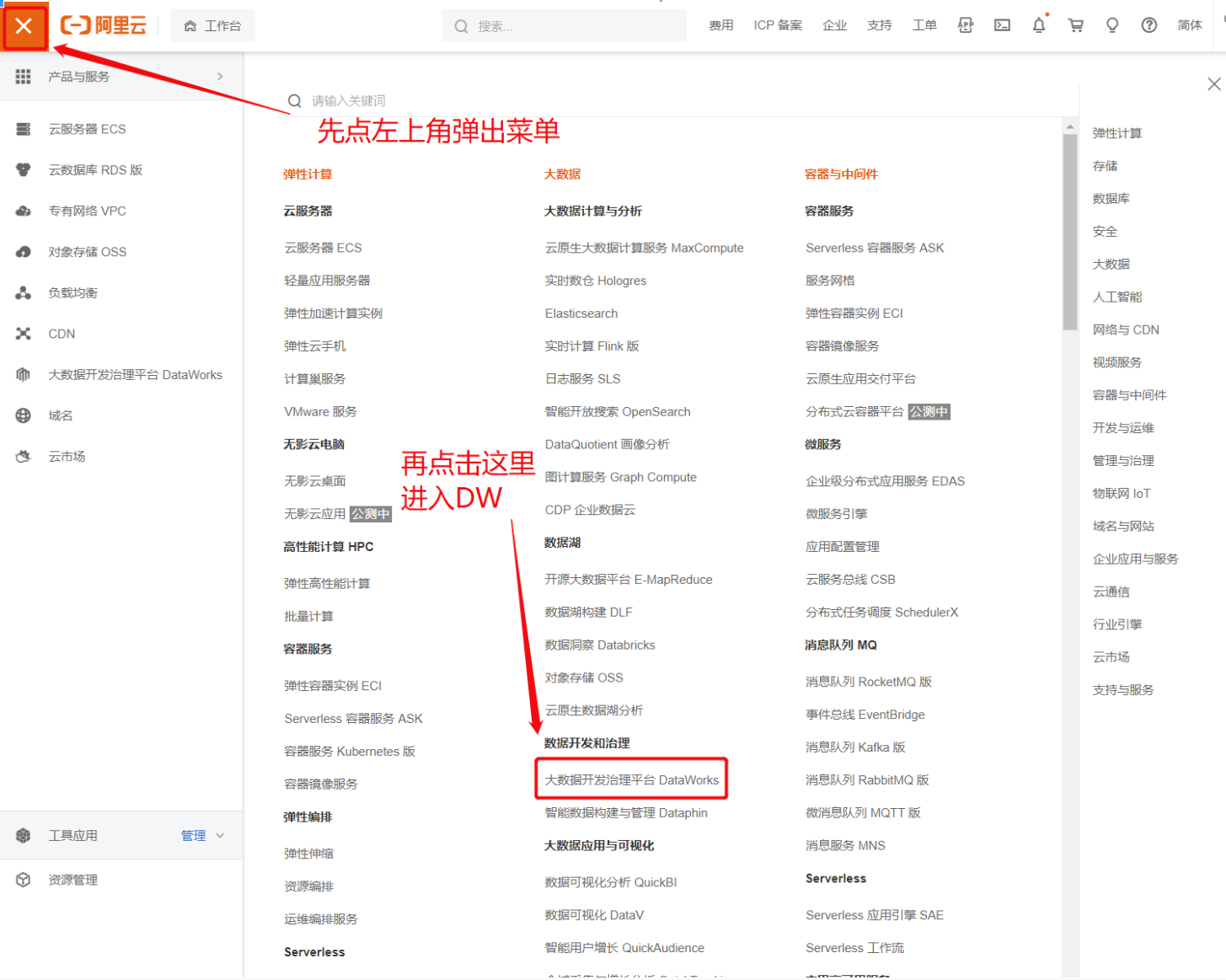Viewport: 1226px width, 980px height.
Task: Click the 对象存储 OSS sidebar icon
Action: click(23, 252)
